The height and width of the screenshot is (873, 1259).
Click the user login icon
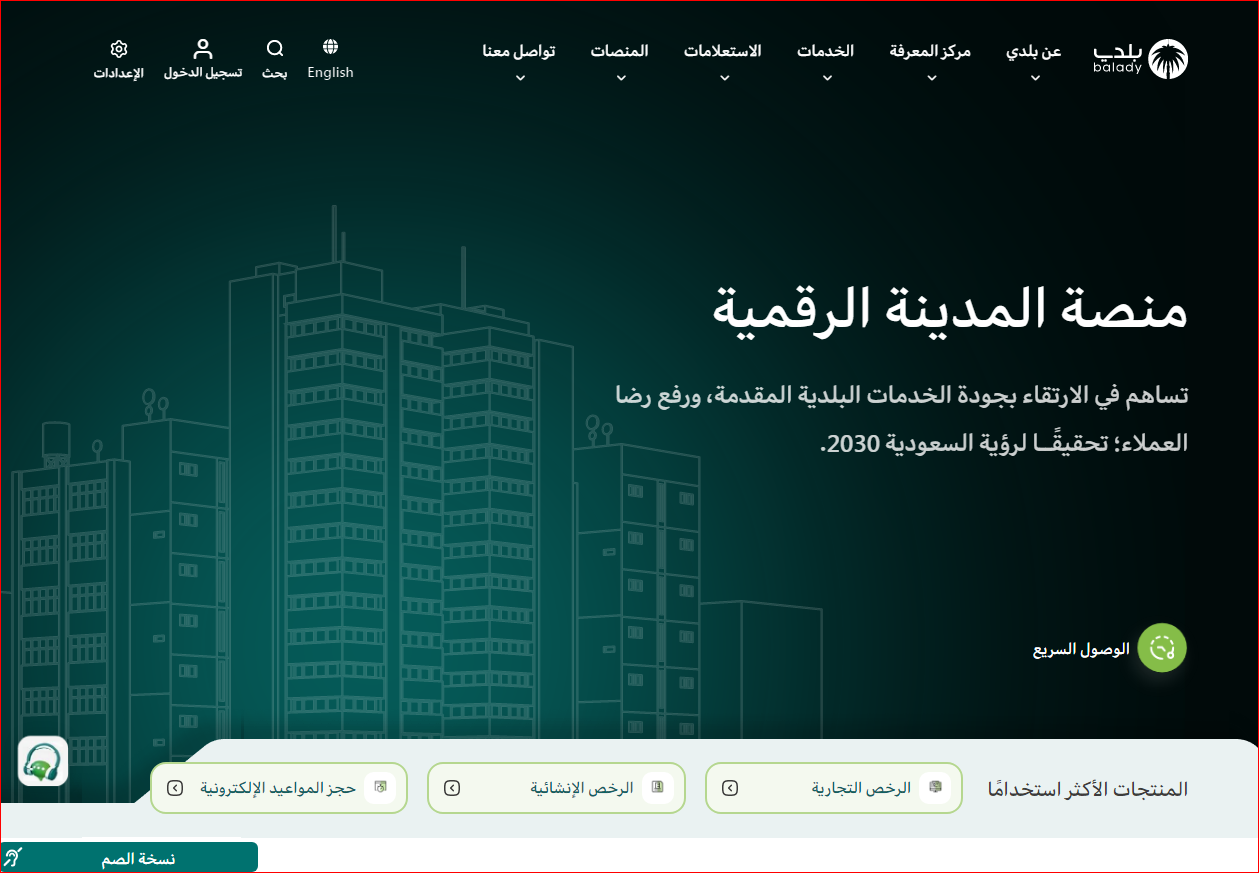203,49
